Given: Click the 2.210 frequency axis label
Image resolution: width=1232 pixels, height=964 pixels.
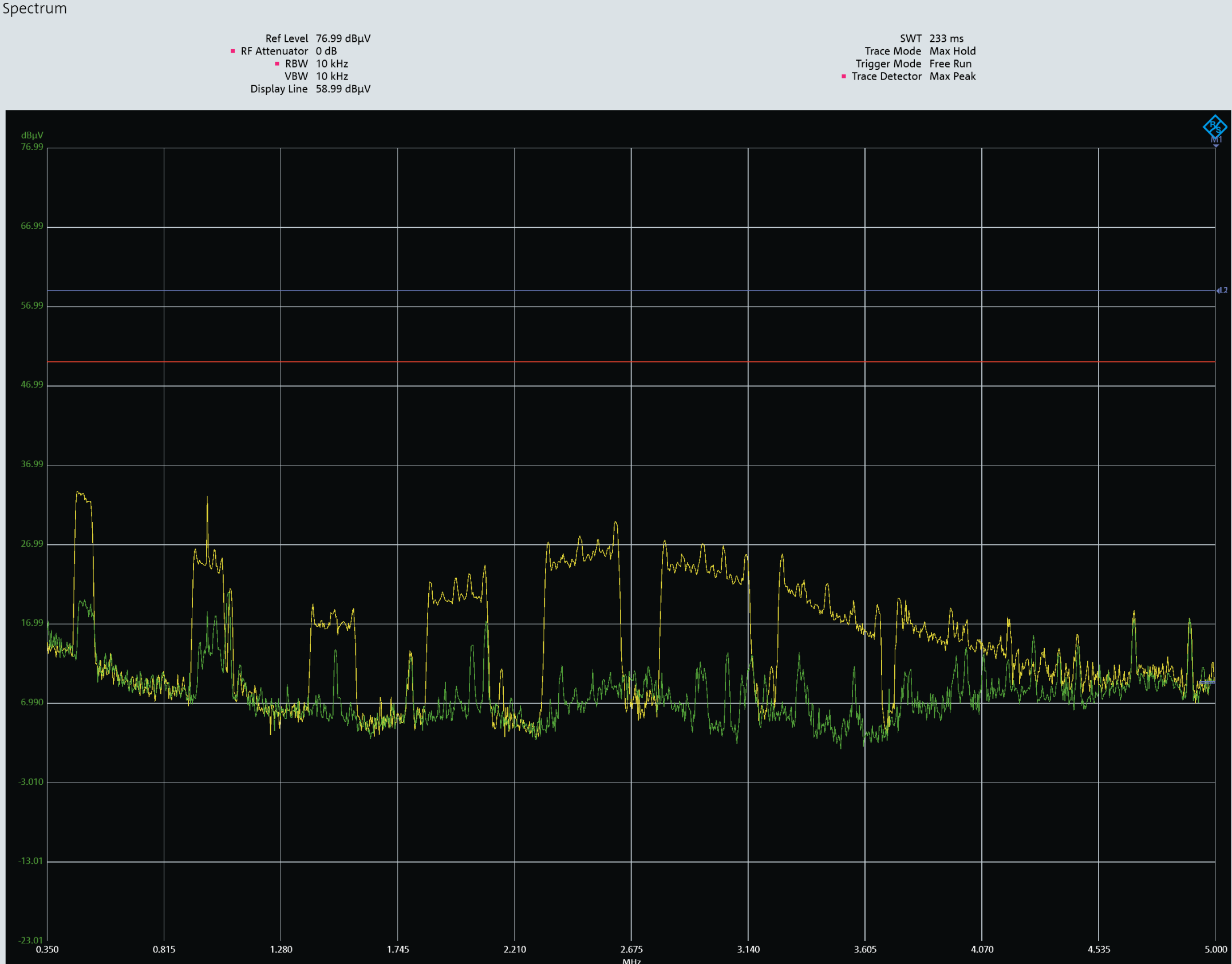Looking at the screenshot, I should tap(515, 950).
